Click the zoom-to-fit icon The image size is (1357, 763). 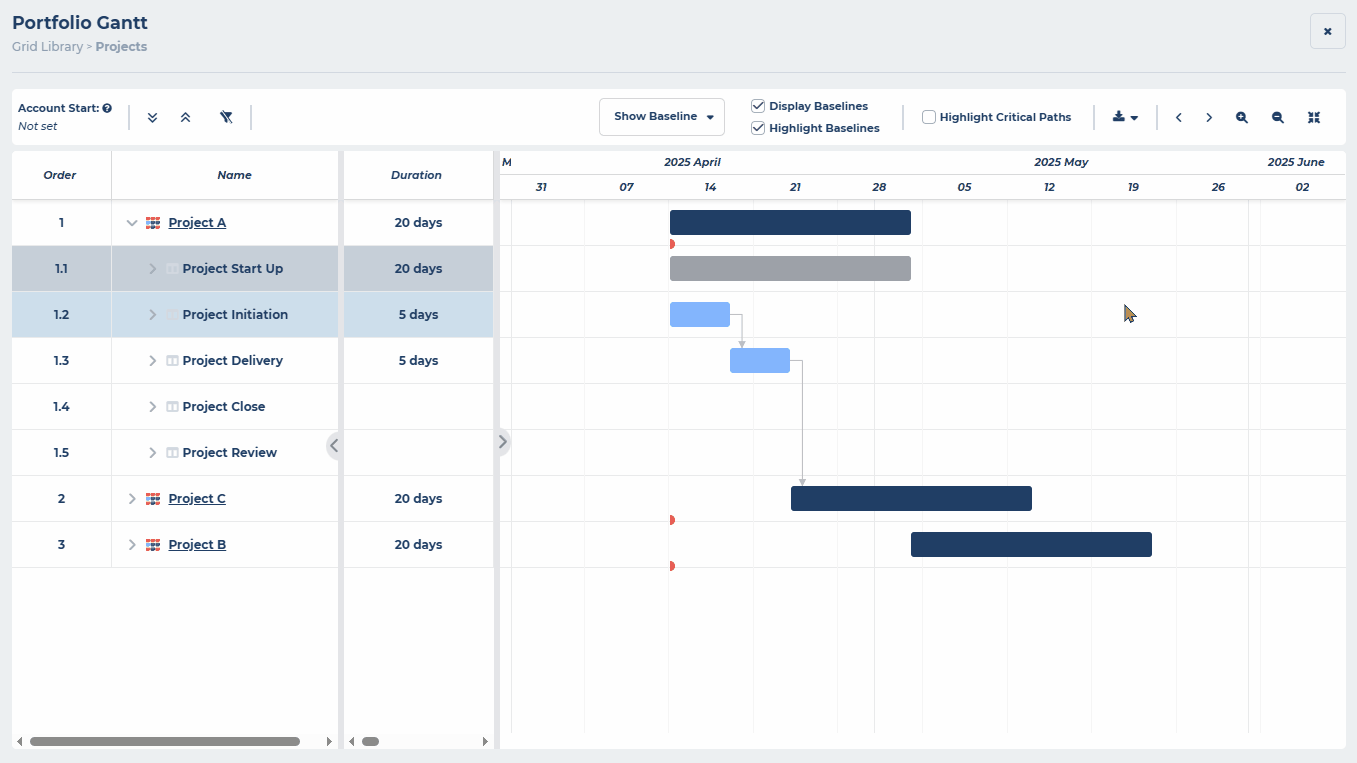(1314, 117)
